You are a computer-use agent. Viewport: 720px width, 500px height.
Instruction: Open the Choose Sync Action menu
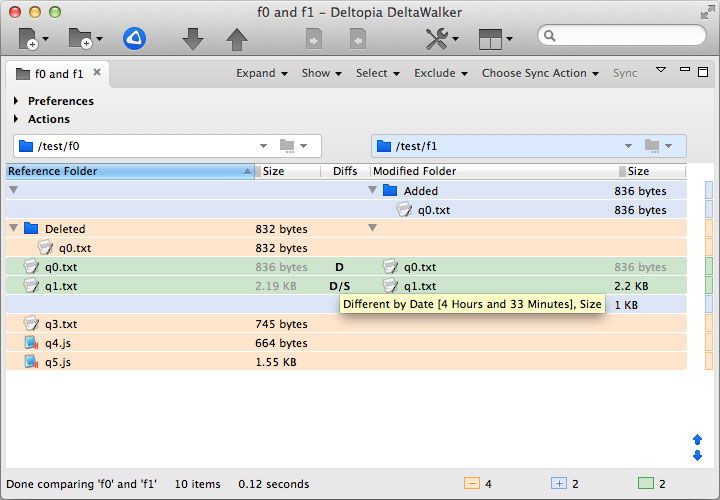tap(540, 73)
